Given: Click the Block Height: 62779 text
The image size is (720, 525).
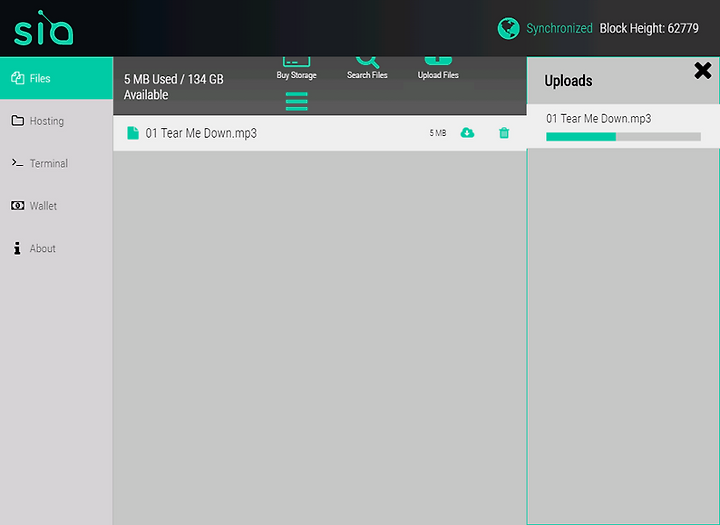Looking at the screenshot, I should [x=649, y=28].
